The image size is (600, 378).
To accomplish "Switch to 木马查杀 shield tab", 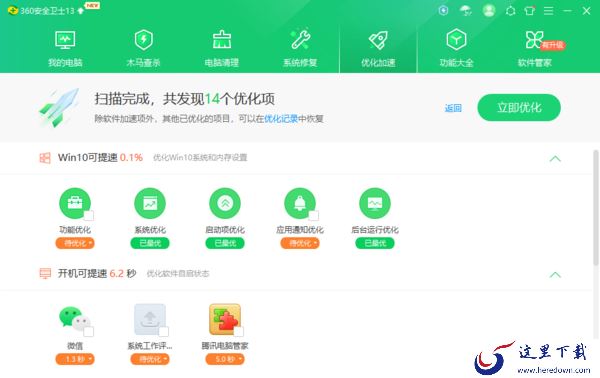I will click(x=143, y=49).
